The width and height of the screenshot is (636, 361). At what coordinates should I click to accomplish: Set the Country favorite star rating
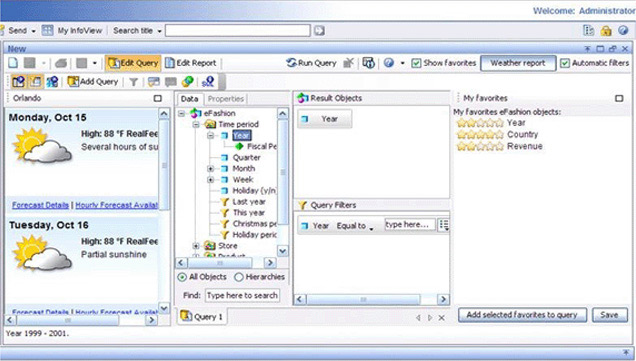[480, 134]
